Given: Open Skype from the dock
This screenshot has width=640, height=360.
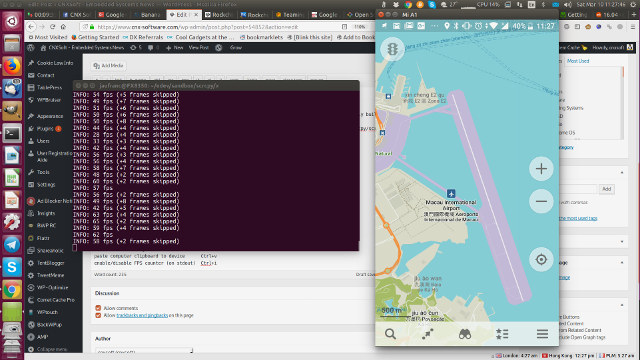Looking at the screenshot, I should pos(12,267).
